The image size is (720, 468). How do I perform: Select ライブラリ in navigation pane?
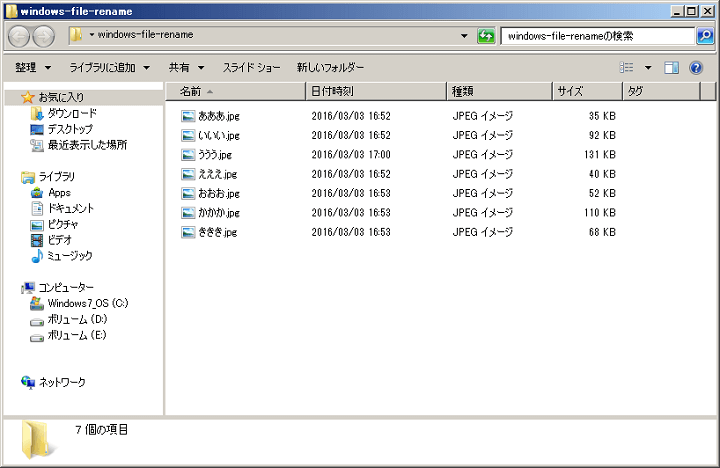tap(56, 177)
